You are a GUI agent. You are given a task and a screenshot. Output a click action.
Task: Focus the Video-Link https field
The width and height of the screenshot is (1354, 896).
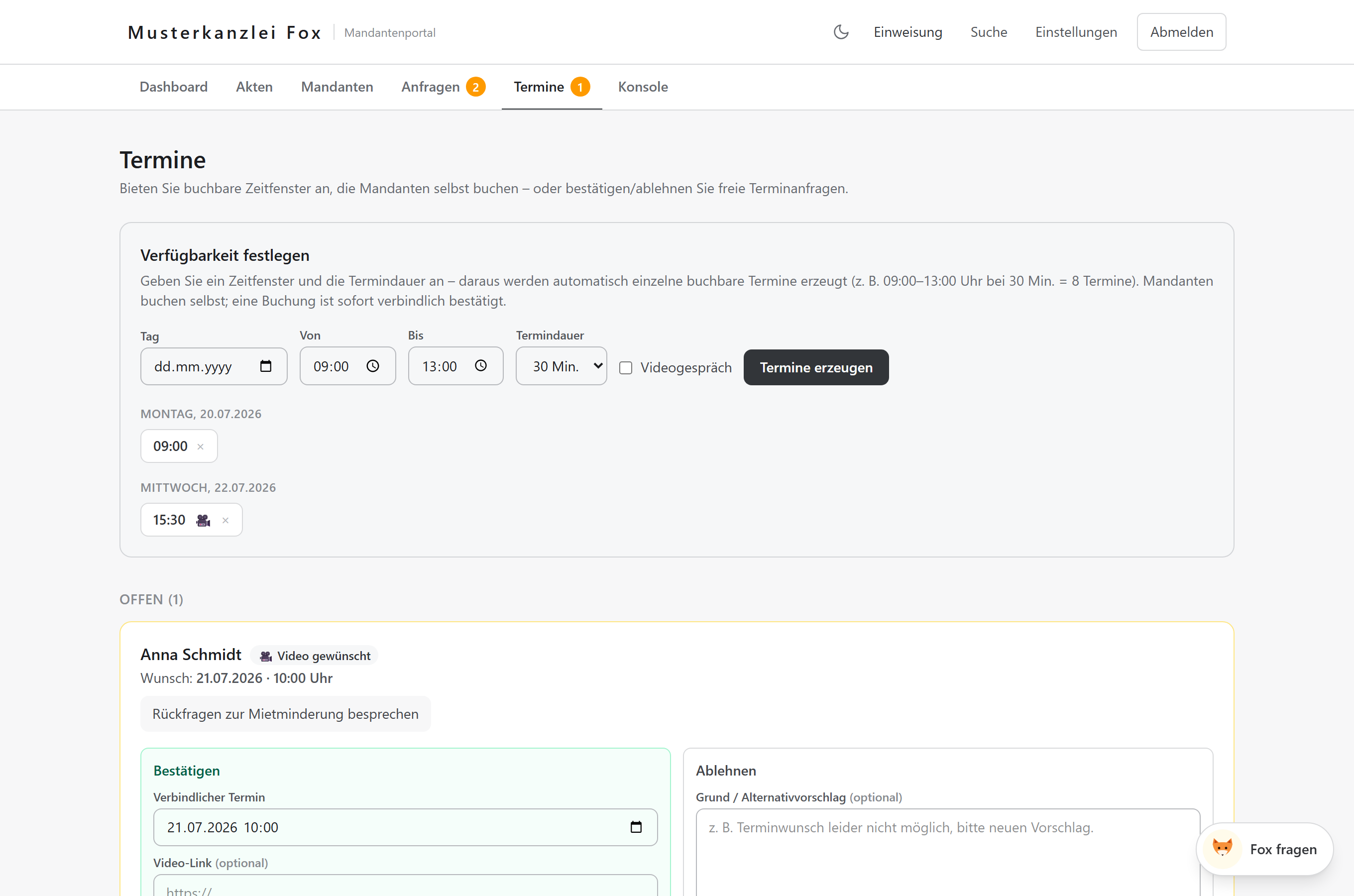(405, 886)
